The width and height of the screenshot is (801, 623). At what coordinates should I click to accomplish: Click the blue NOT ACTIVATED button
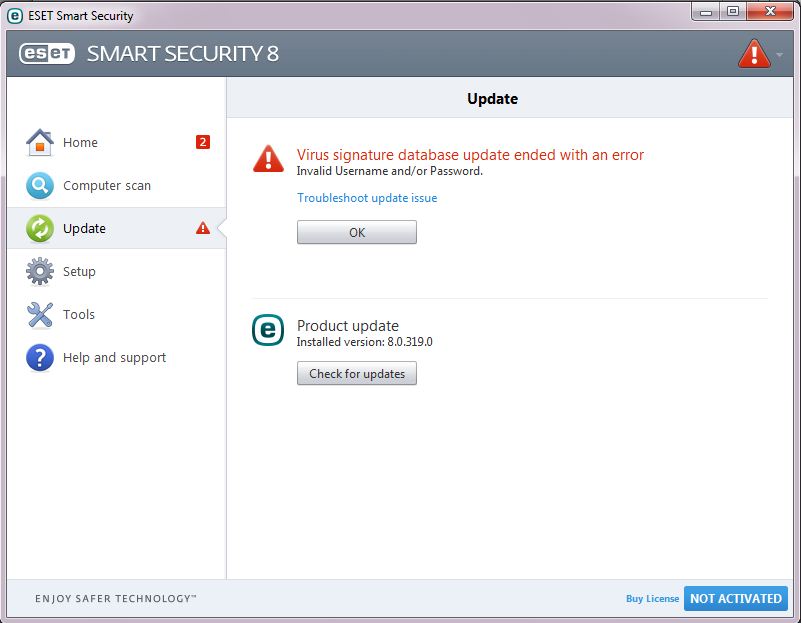click(736, 599)
